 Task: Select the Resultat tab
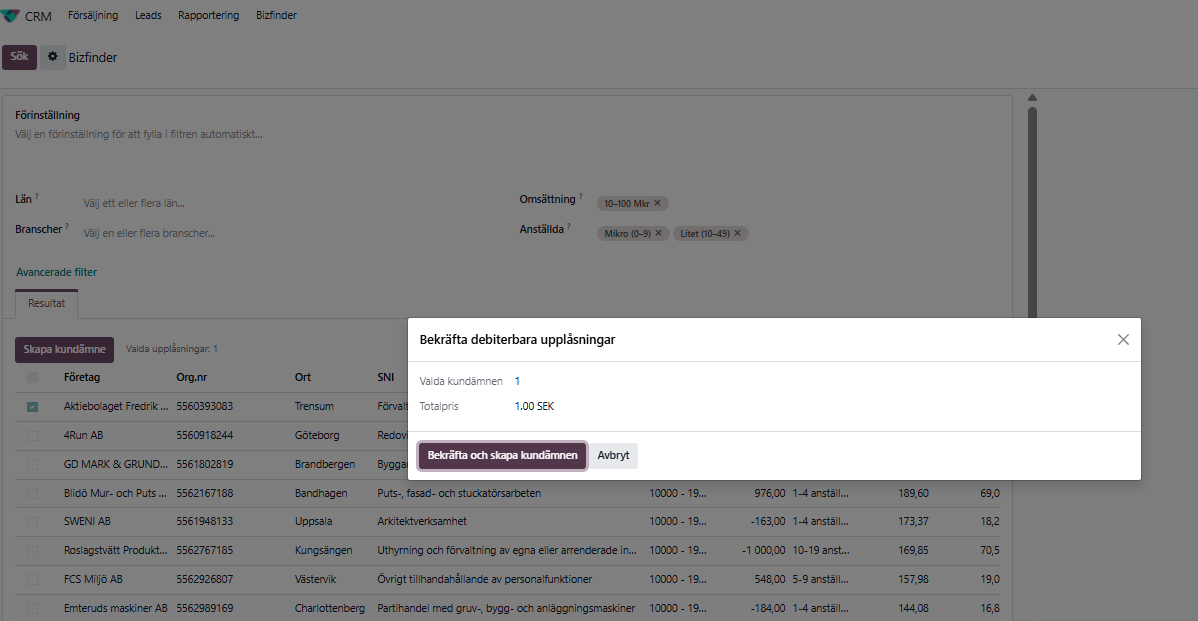click(x=47, y=303)
